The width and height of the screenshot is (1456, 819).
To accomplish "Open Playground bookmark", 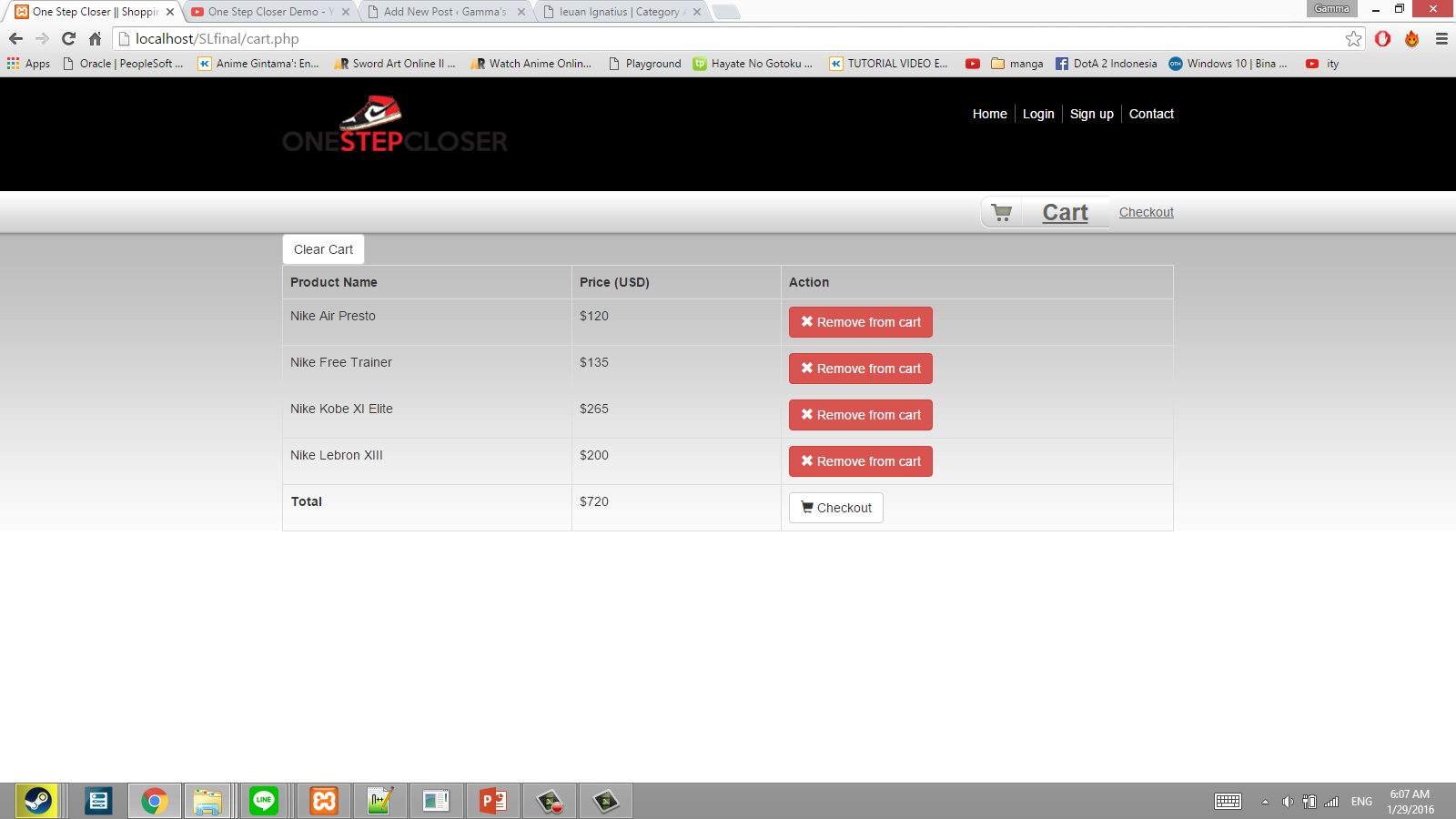I will tap(645, 64).
